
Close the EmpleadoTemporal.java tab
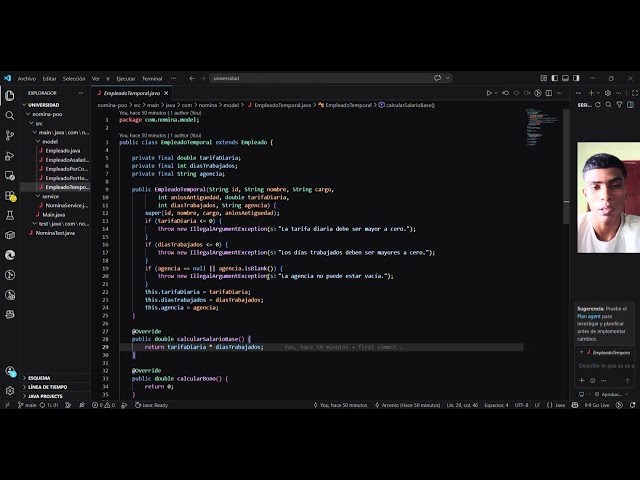click(x=166, y=93)
